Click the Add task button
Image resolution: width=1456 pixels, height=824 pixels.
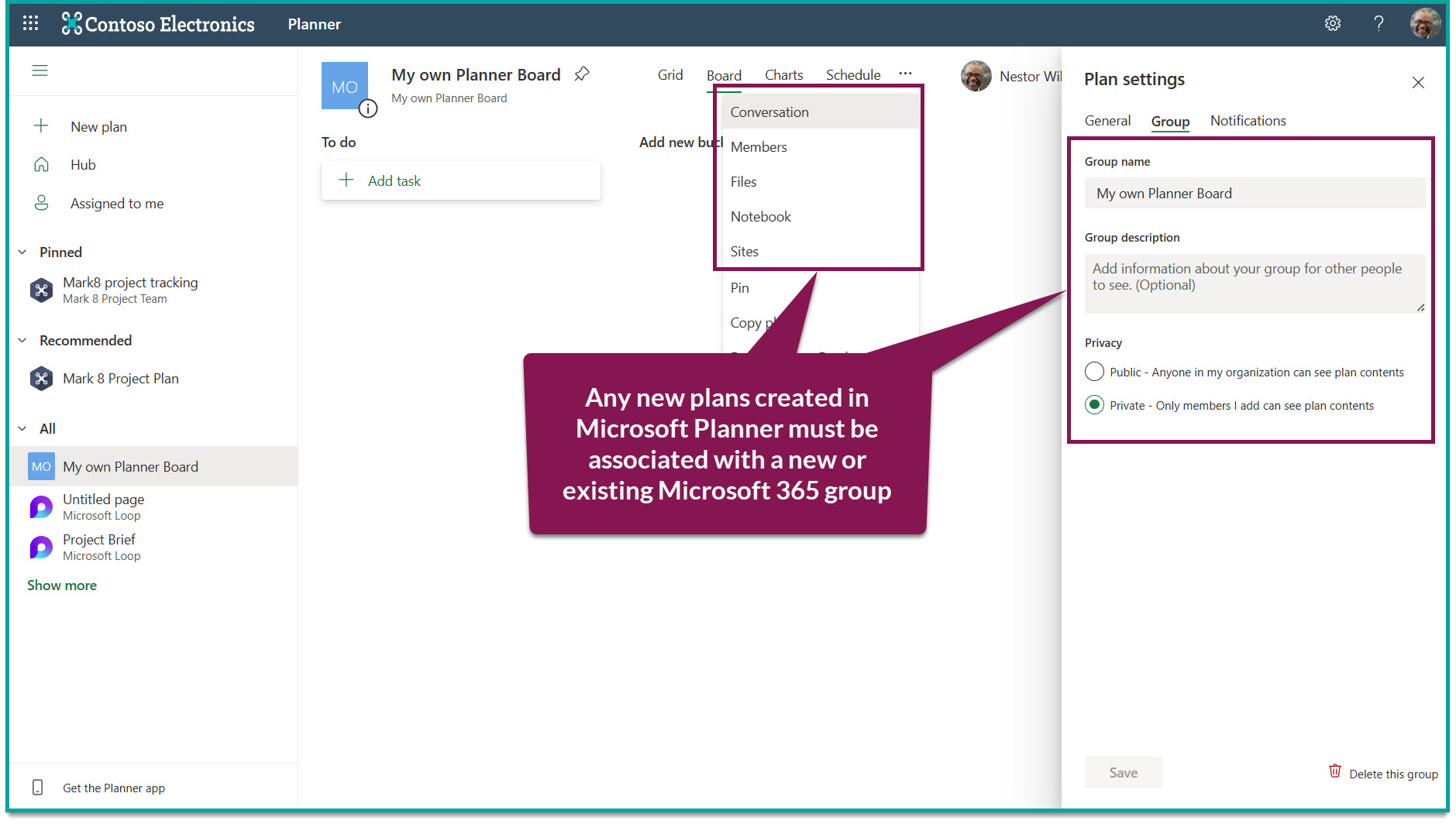pos(460,180)
